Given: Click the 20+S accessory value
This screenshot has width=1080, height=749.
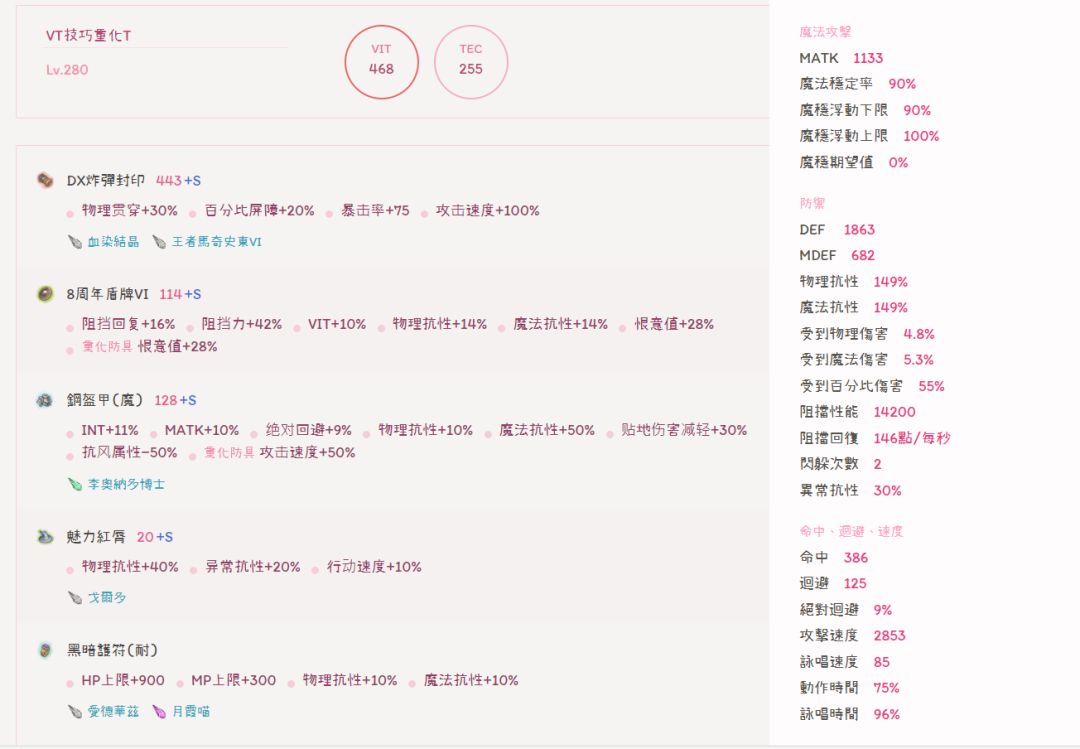Looking at the screenshot, I should coord(155,537).
